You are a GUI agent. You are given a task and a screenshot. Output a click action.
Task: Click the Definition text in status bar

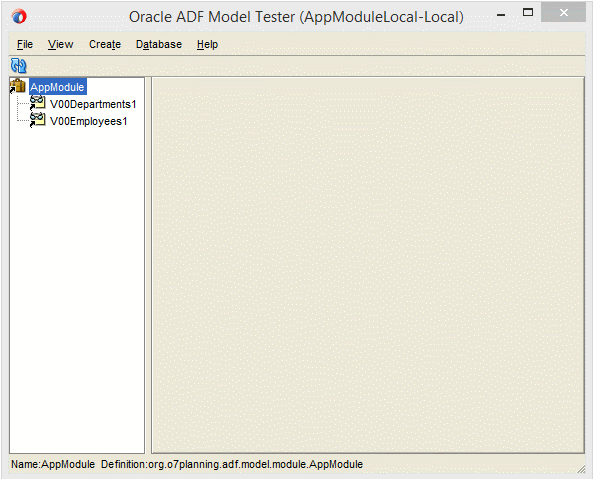(x=232, y=464)
